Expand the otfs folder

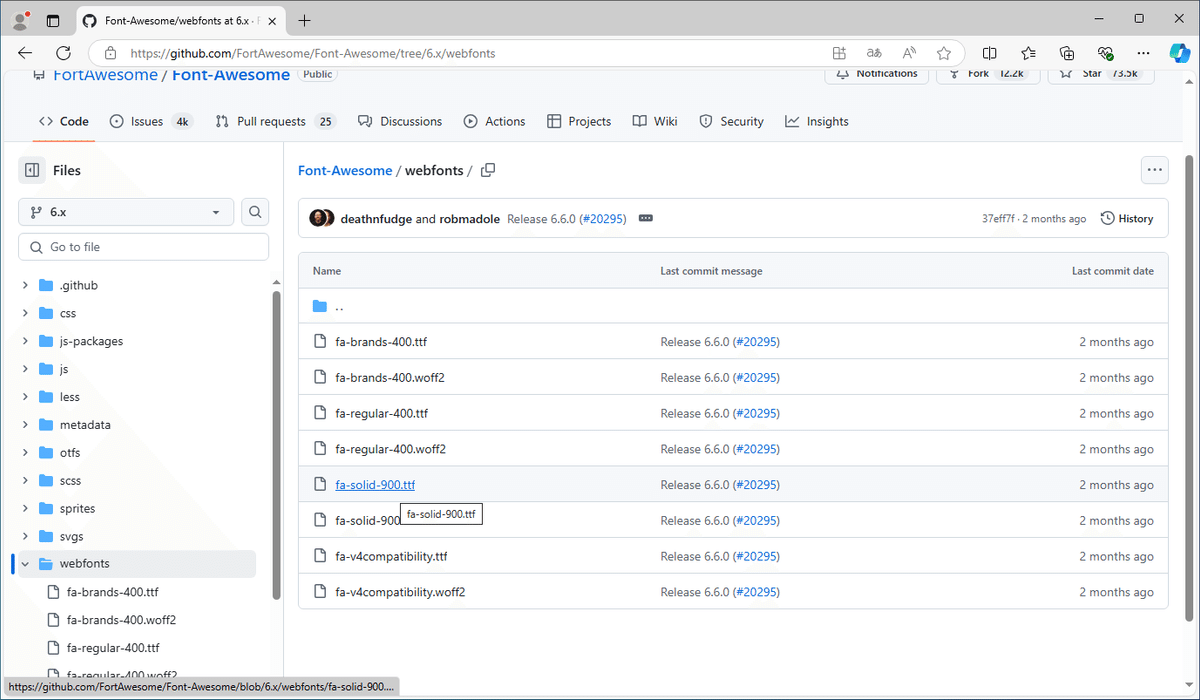[25, 453]
